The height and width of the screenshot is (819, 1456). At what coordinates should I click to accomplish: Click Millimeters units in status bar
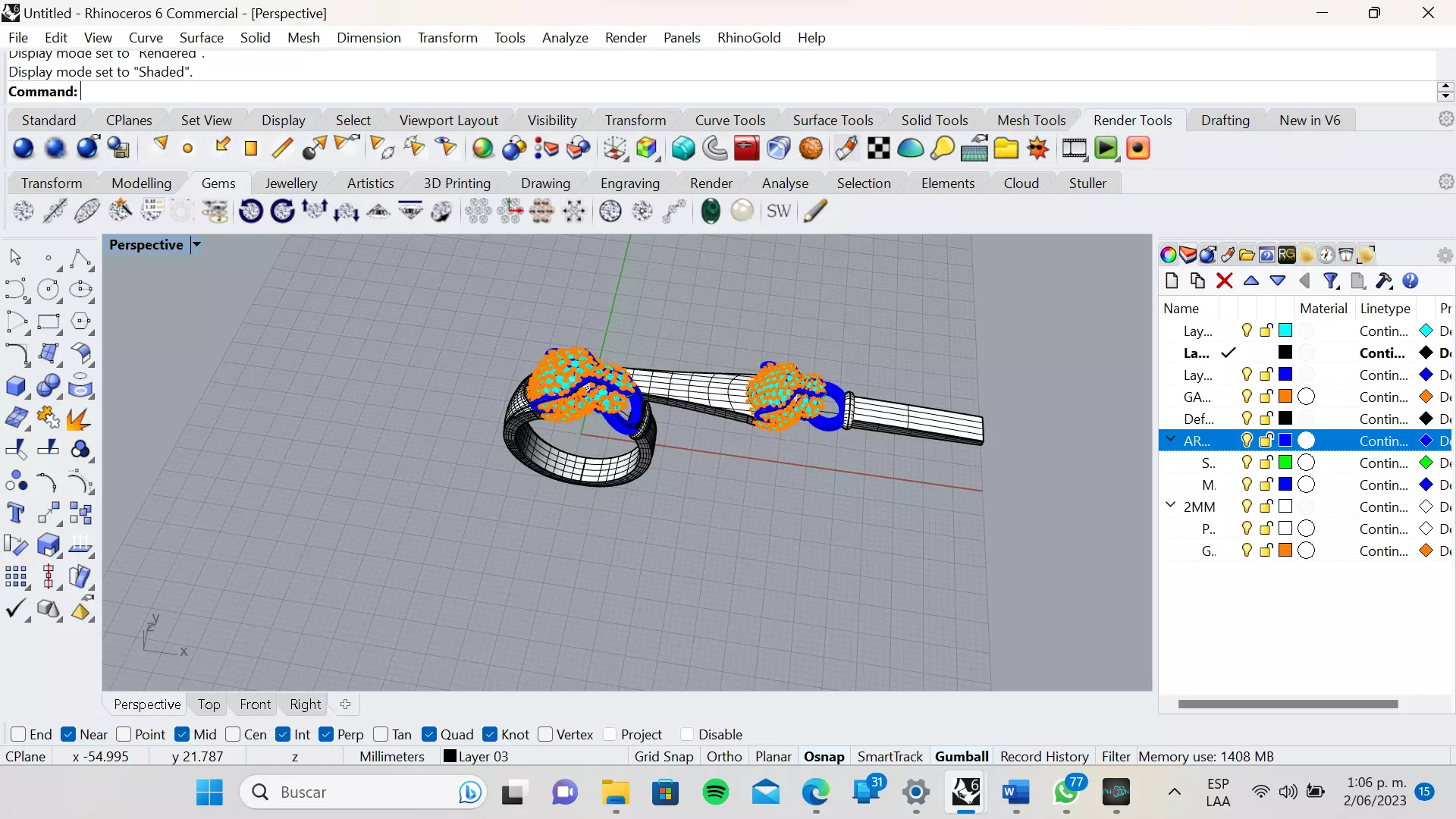(x=391, y=756)
